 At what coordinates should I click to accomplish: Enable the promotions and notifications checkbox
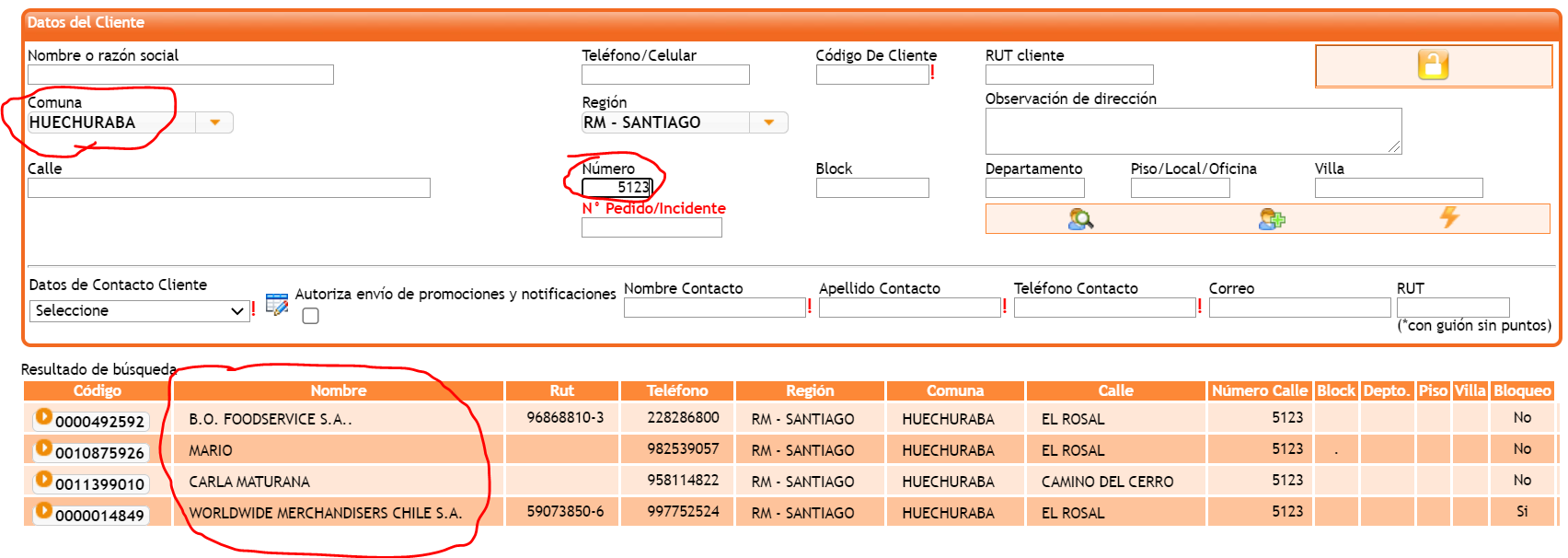click(311, 316)
